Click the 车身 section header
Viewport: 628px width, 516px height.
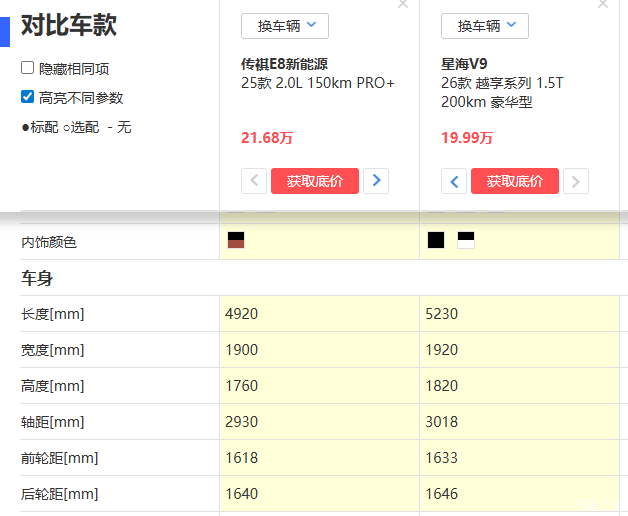click(37, 279)
